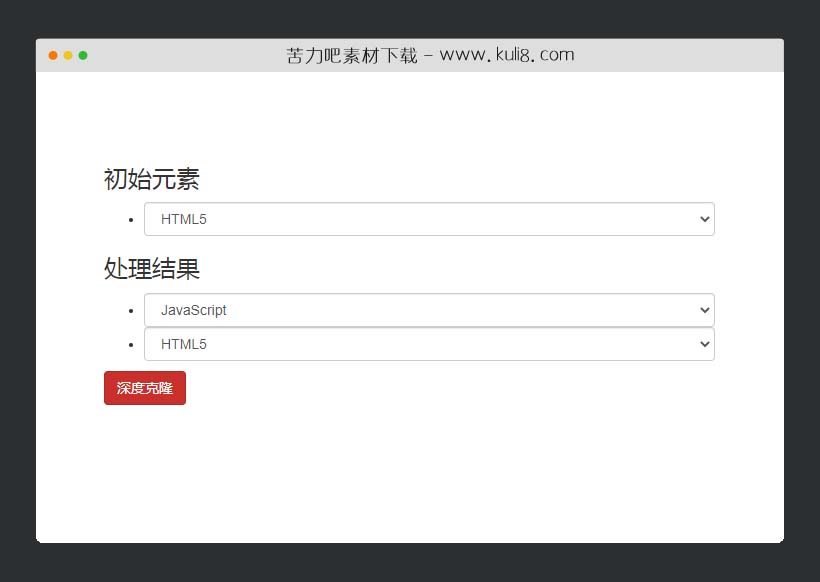
Task: Open the HTML5 dropdown under 初始元素
Action: [x=429, y=218]
